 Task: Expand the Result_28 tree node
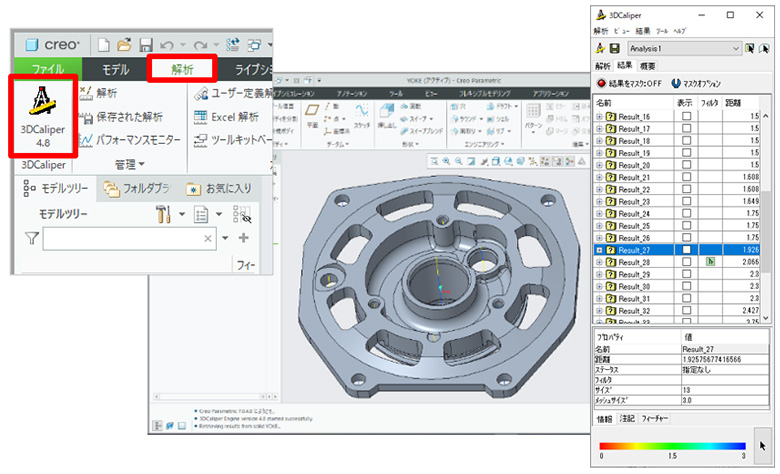(599, 262)
